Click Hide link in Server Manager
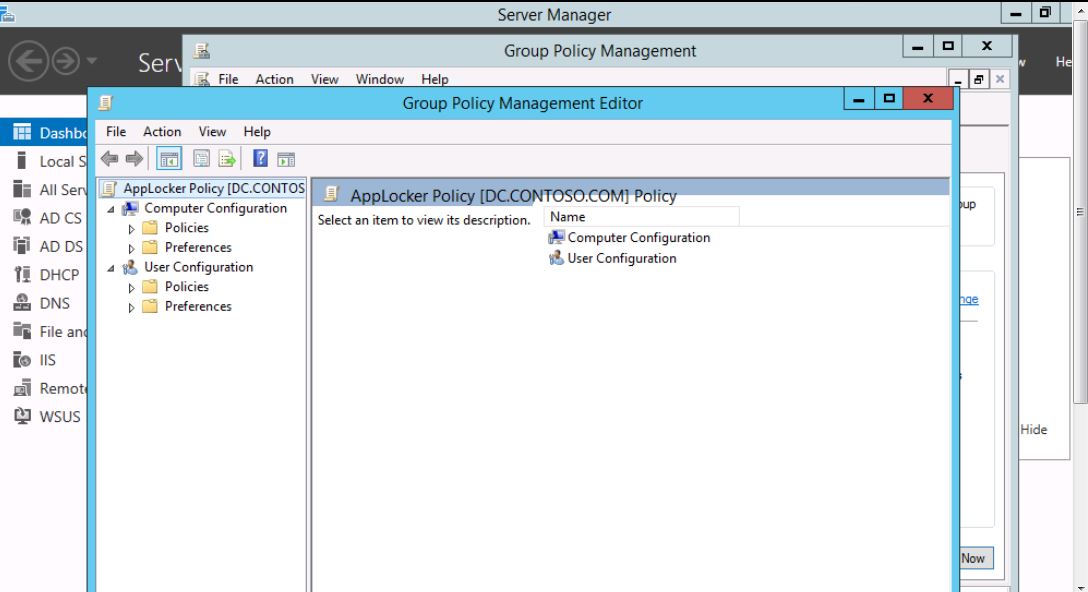1088x592 pixels. coord(1033,430)
